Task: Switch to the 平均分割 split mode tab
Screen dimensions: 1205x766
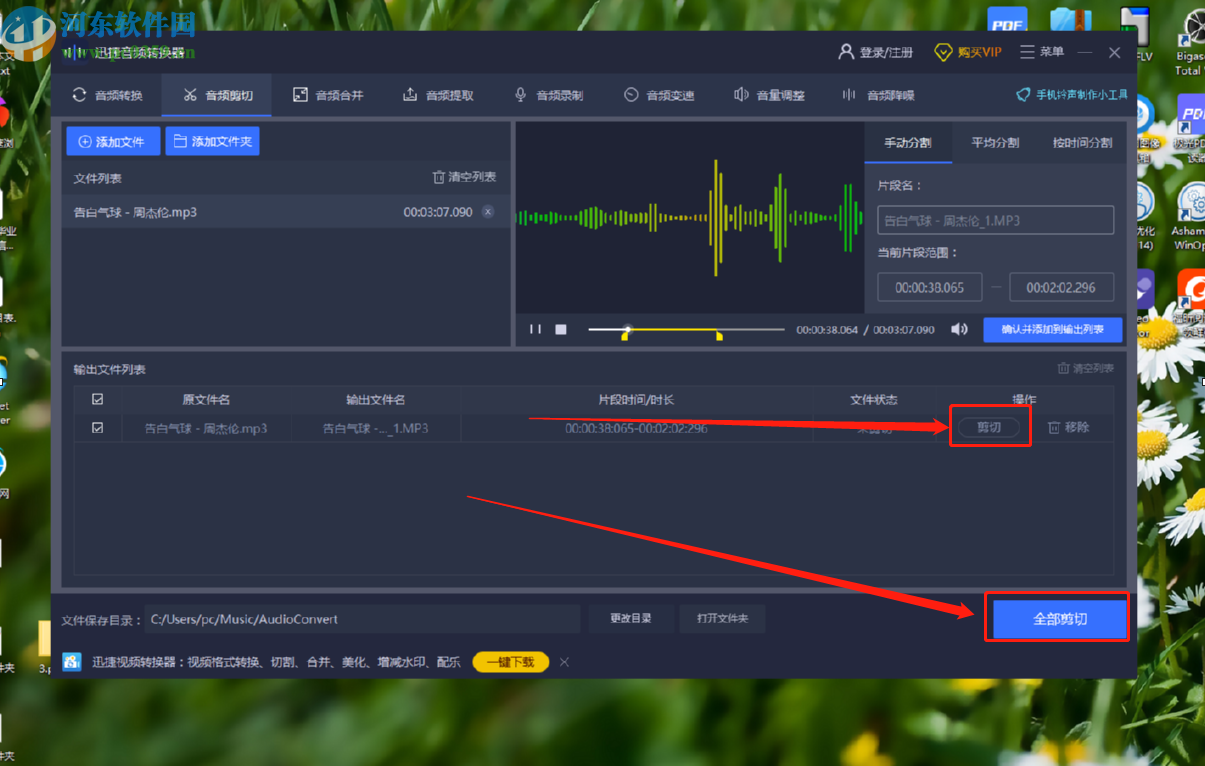Action: coord(995,143)
